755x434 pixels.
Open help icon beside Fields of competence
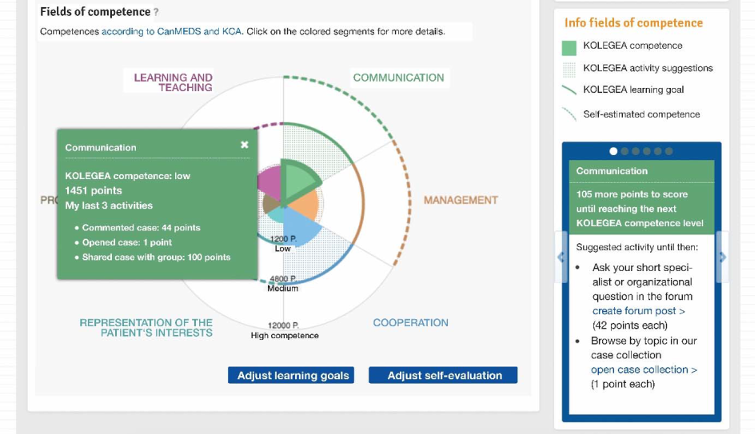click(x=156, y=12)
